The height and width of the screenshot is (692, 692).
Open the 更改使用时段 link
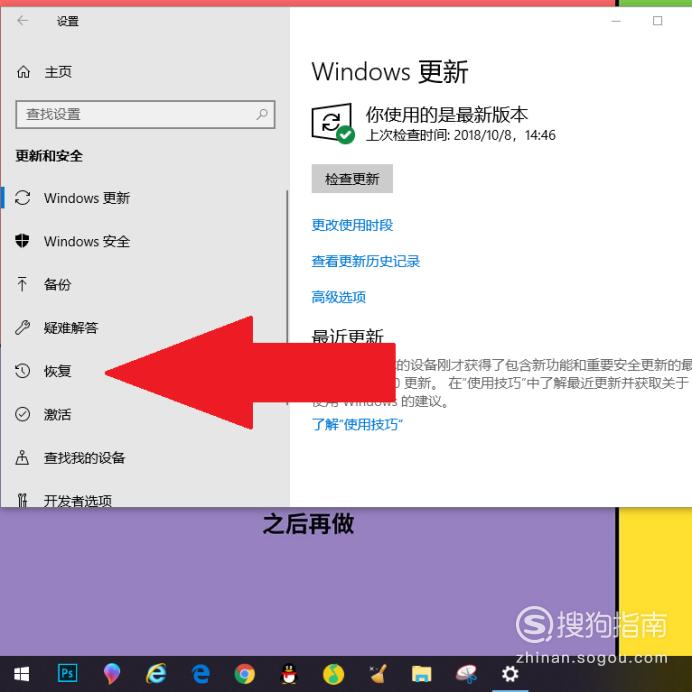coord(352,225)
